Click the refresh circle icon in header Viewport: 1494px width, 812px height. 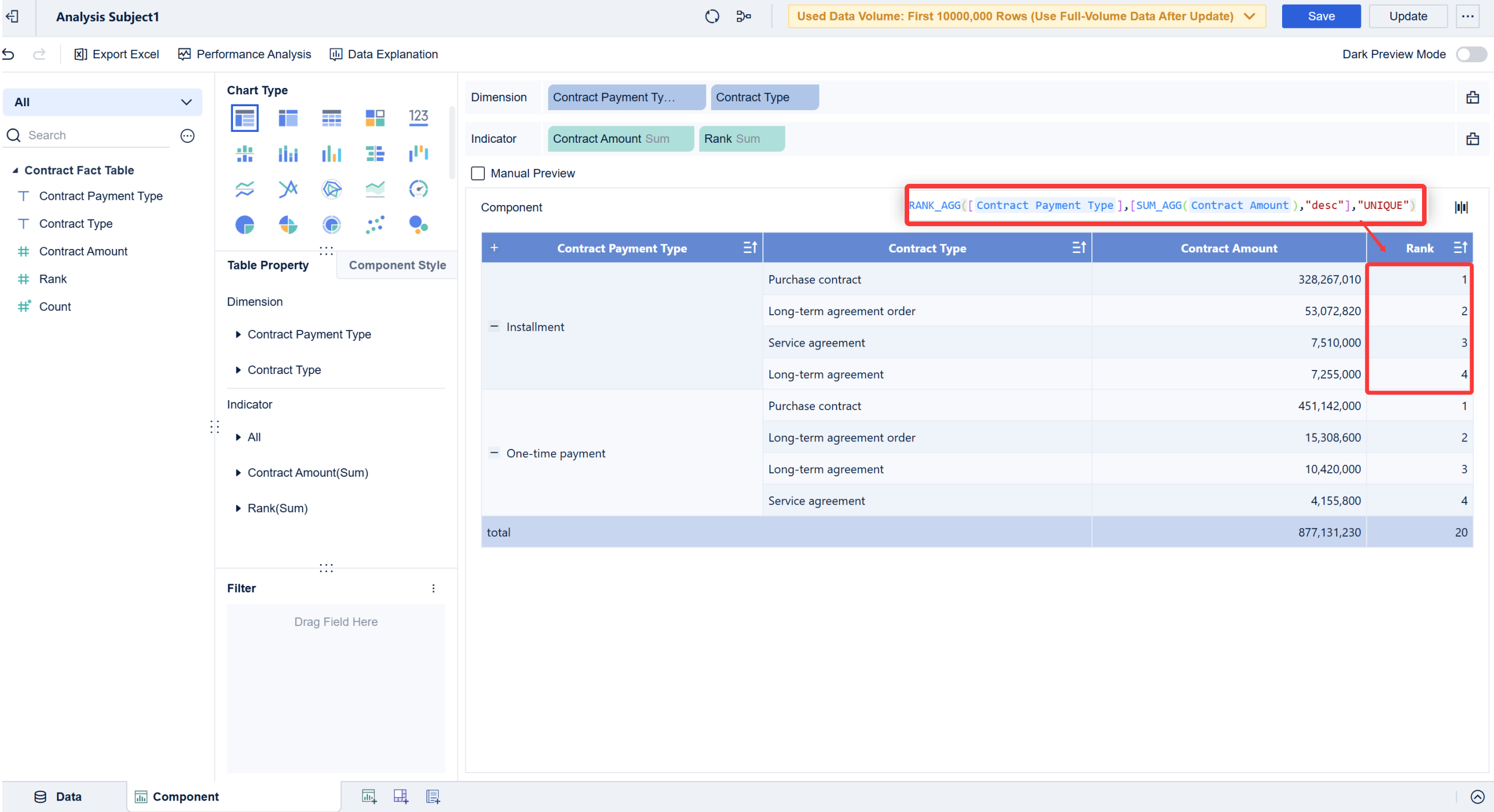pos(712,16)
